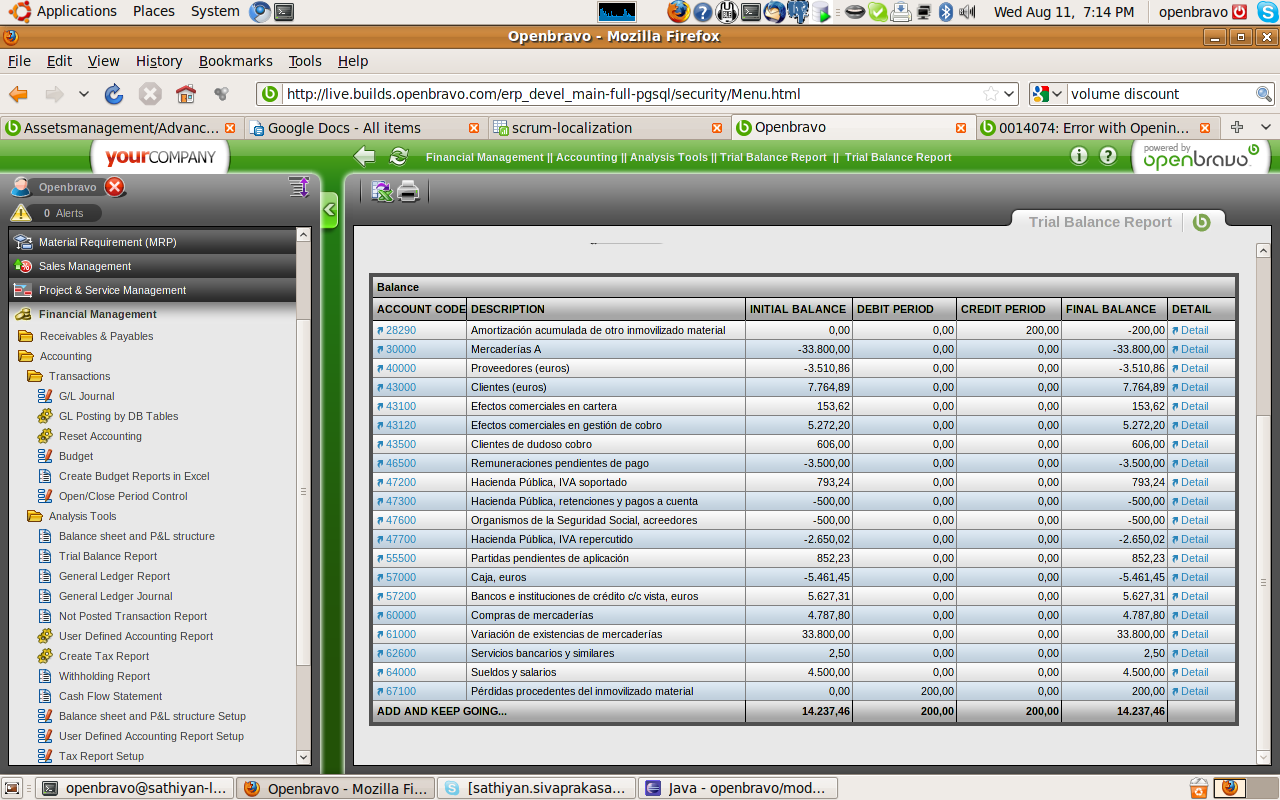Log out using red X beside Openbravo user
This screenshot has width=1280, height=800.
115,187
